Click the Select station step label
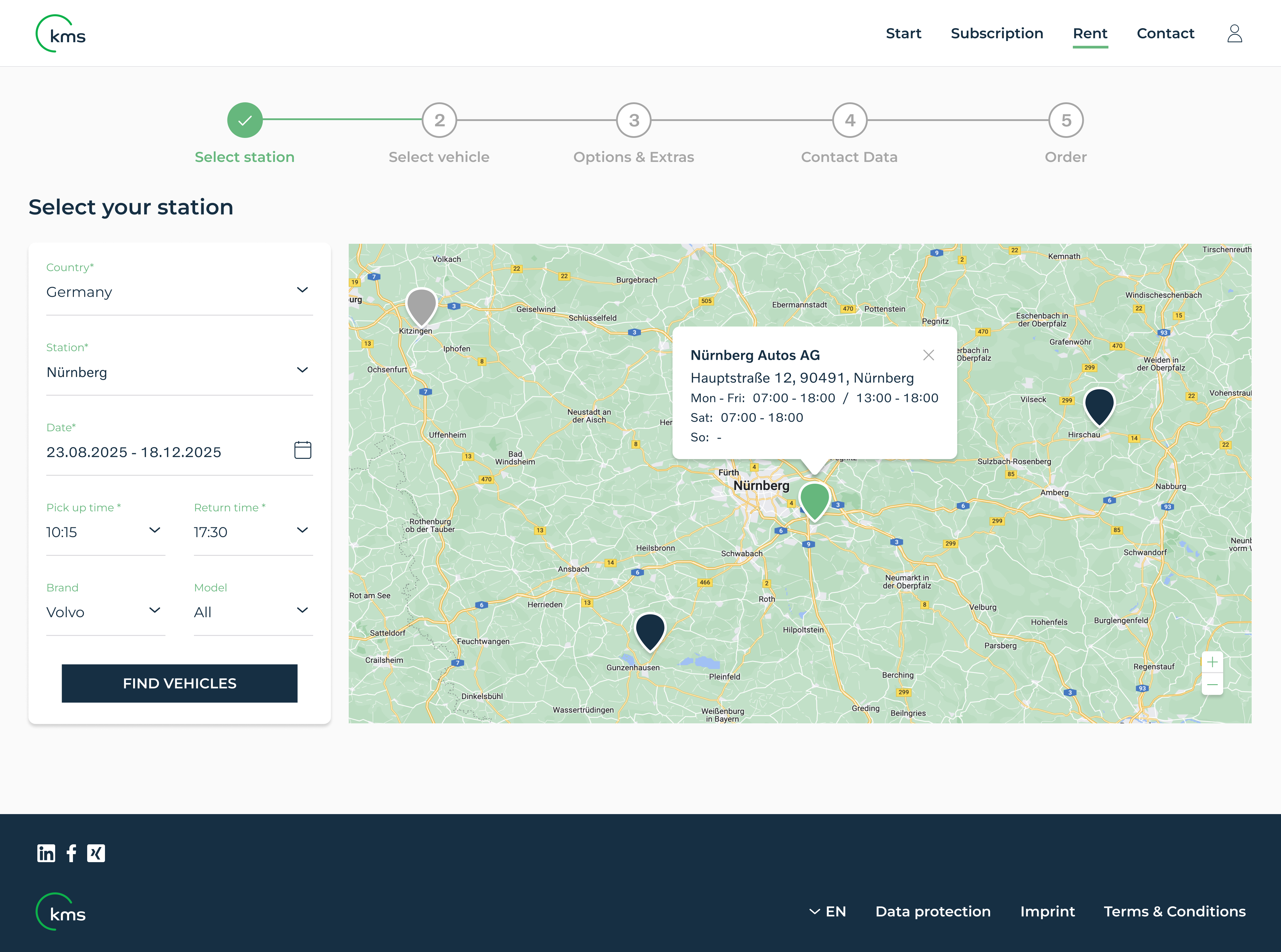The image size is (1281, 952). 244,157
